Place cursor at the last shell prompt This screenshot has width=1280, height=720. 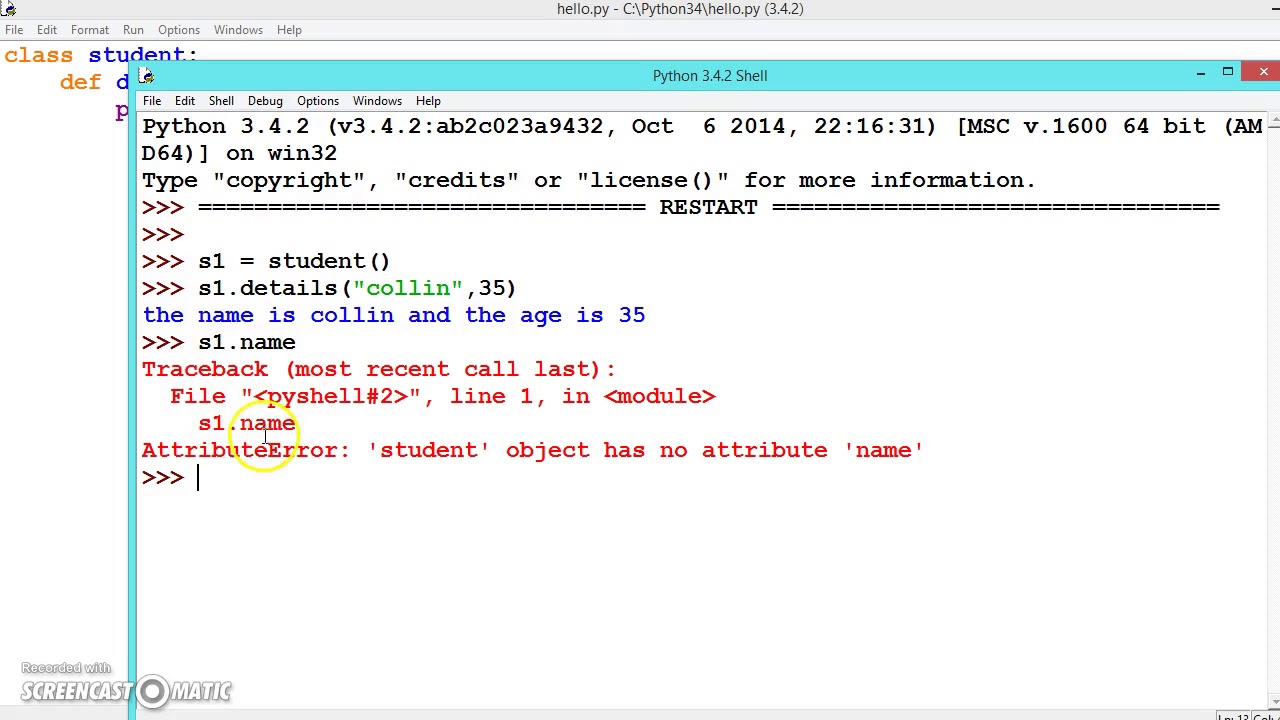pyautogui.click(x=198, y=478)
